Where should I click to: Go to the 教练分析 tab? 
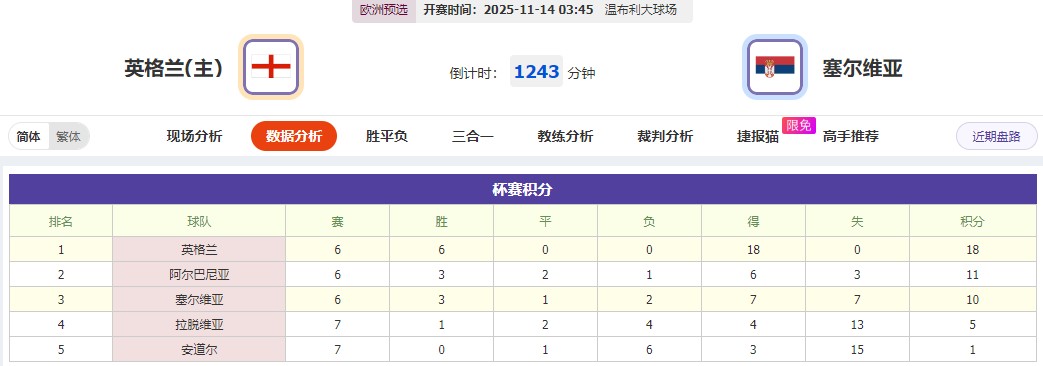tap(565, 136)
